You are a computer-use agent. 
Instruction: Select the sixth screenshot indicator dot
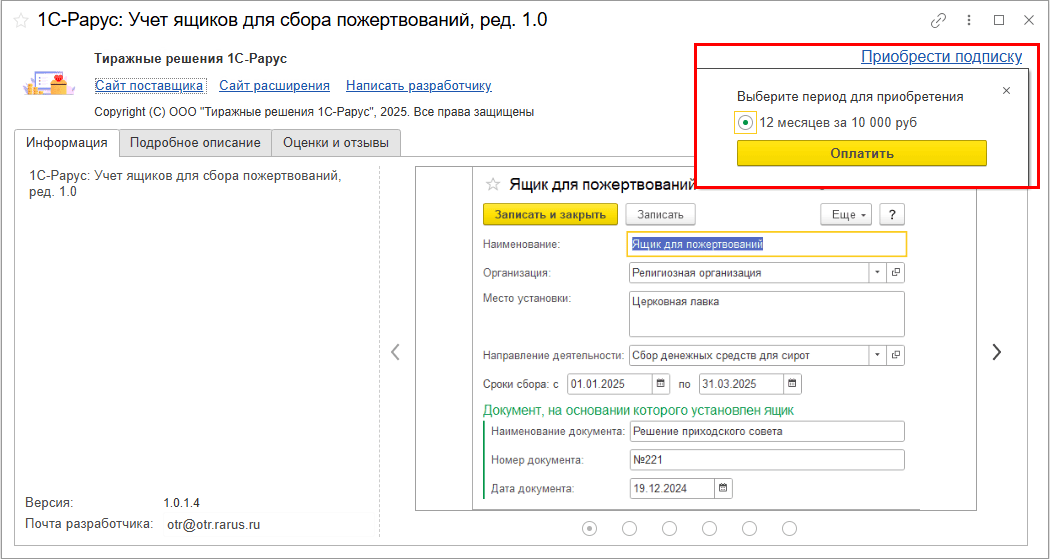coord(790,529)
